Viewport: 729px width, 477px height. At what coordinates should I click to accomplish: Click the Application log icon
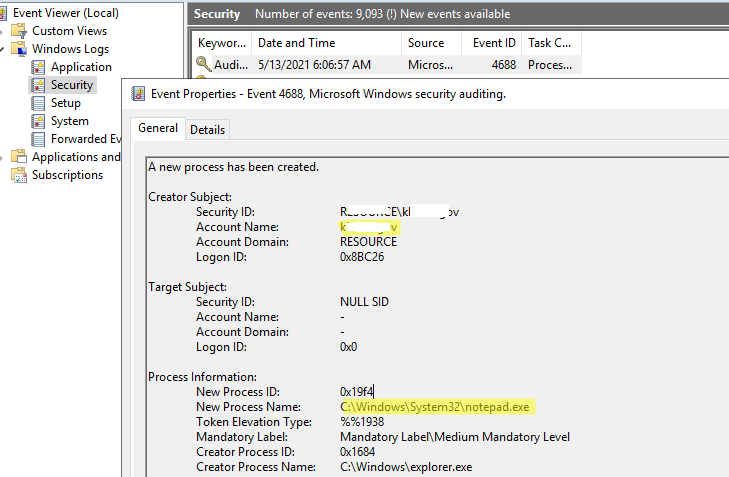(38, 67)
